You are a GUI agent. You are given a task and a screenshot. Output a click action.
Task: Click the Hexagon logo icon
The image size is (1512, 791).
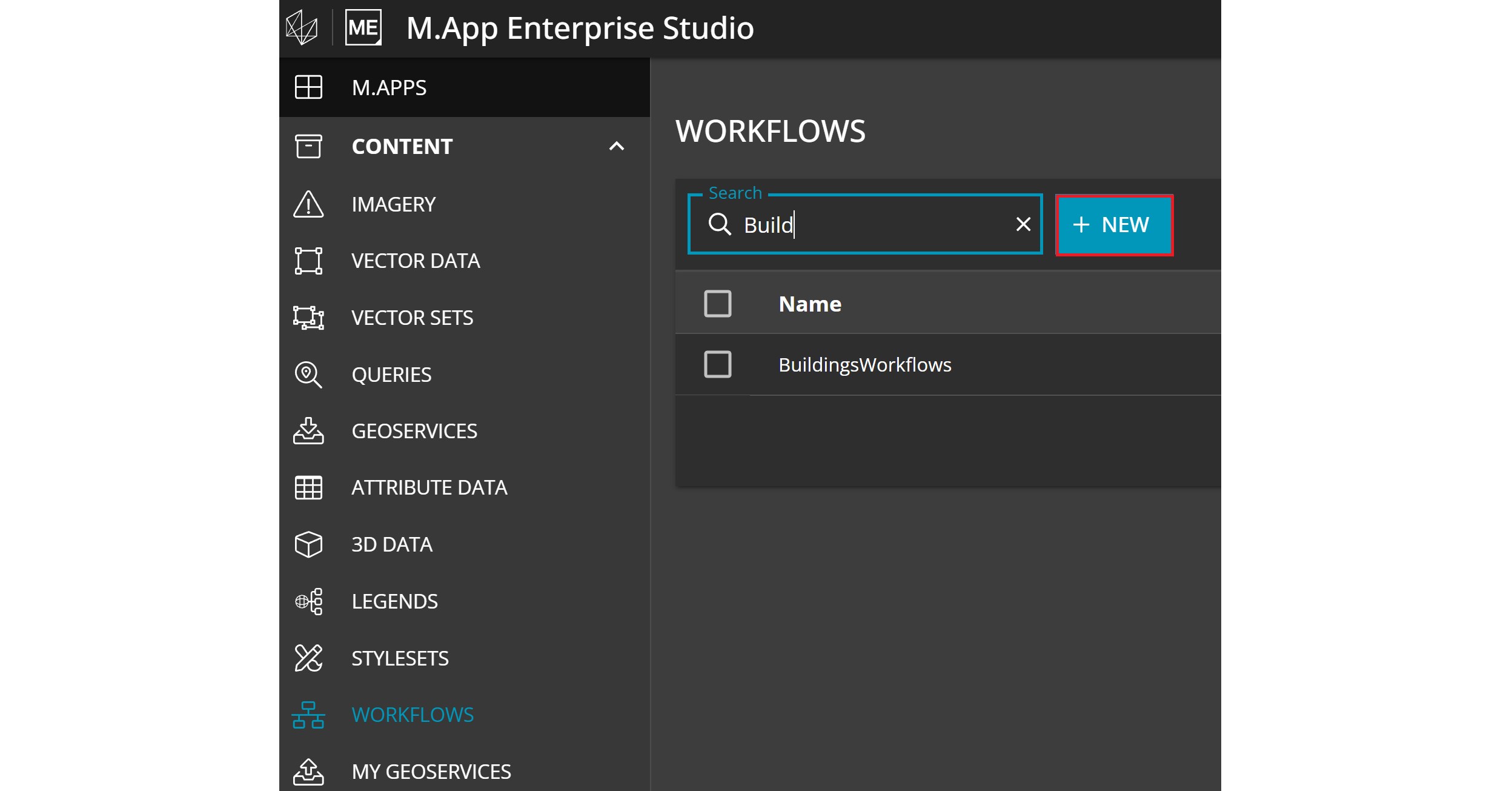302,28
